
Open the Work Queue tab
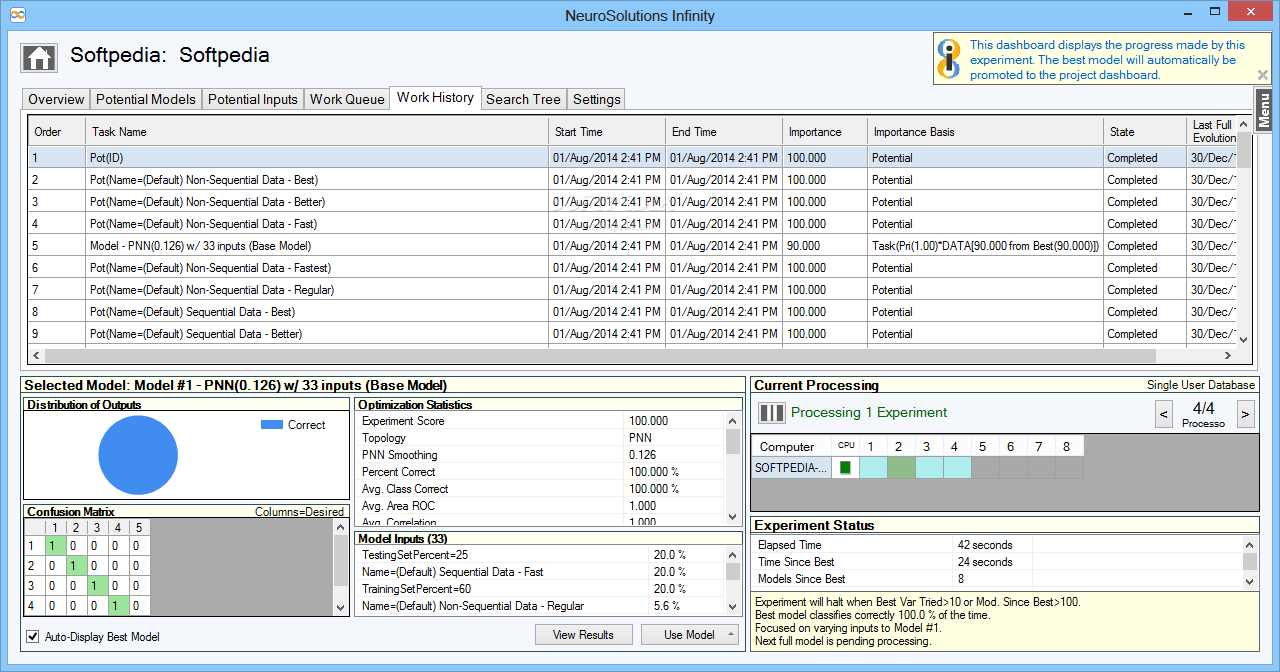(x=347, y=99)
